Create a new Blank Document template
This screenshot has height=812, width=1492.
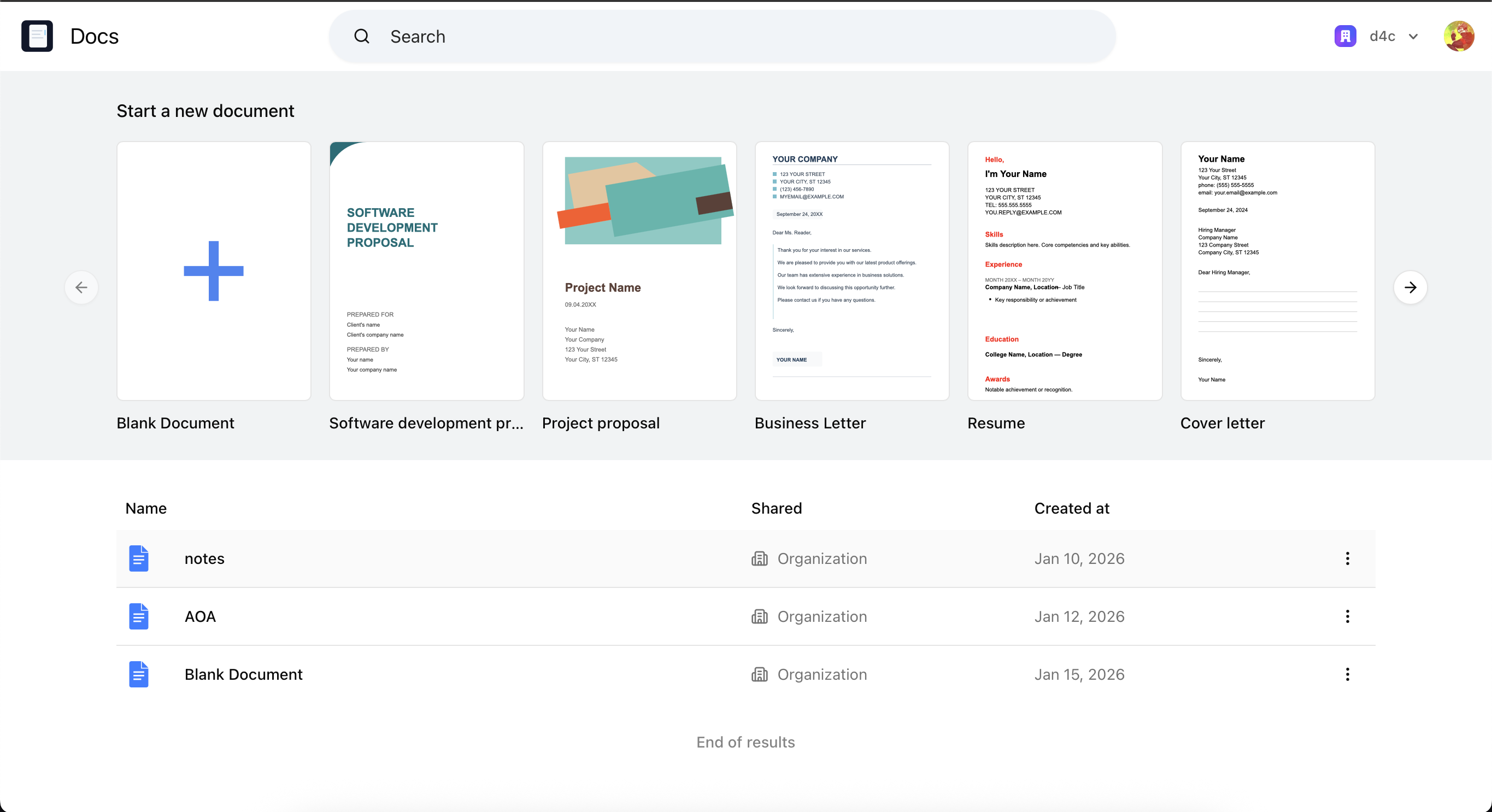[x=214, y=271]
